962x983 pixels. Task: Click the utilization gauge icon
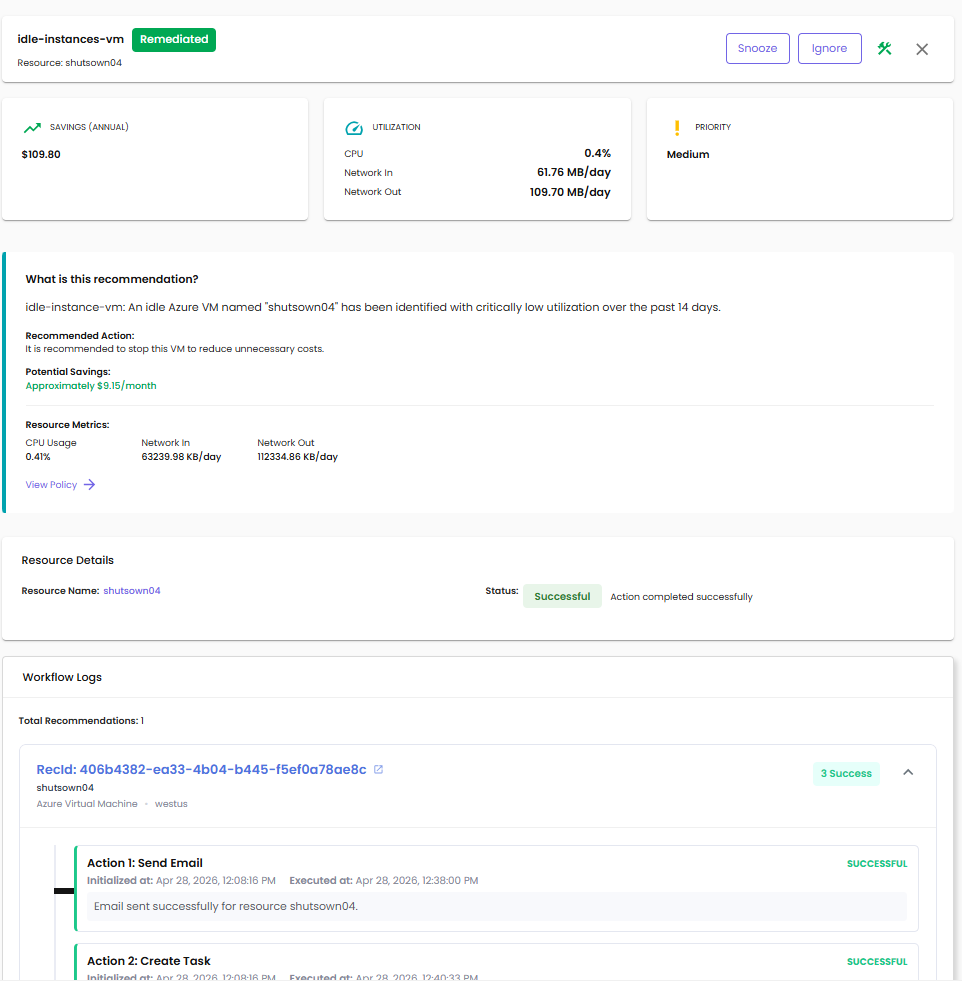[x=353, y=128]
